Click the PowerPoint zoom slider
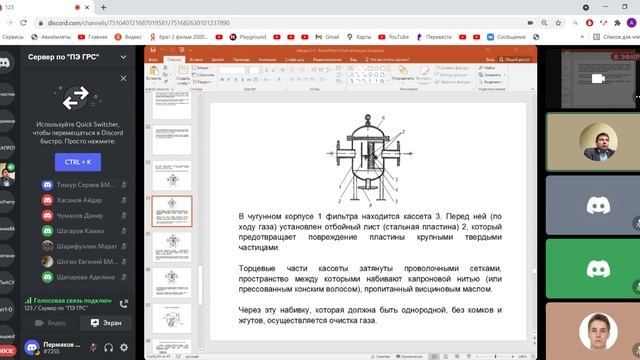Image resolution: width=640 pixels, height=360 pixels. click(496, 356)
